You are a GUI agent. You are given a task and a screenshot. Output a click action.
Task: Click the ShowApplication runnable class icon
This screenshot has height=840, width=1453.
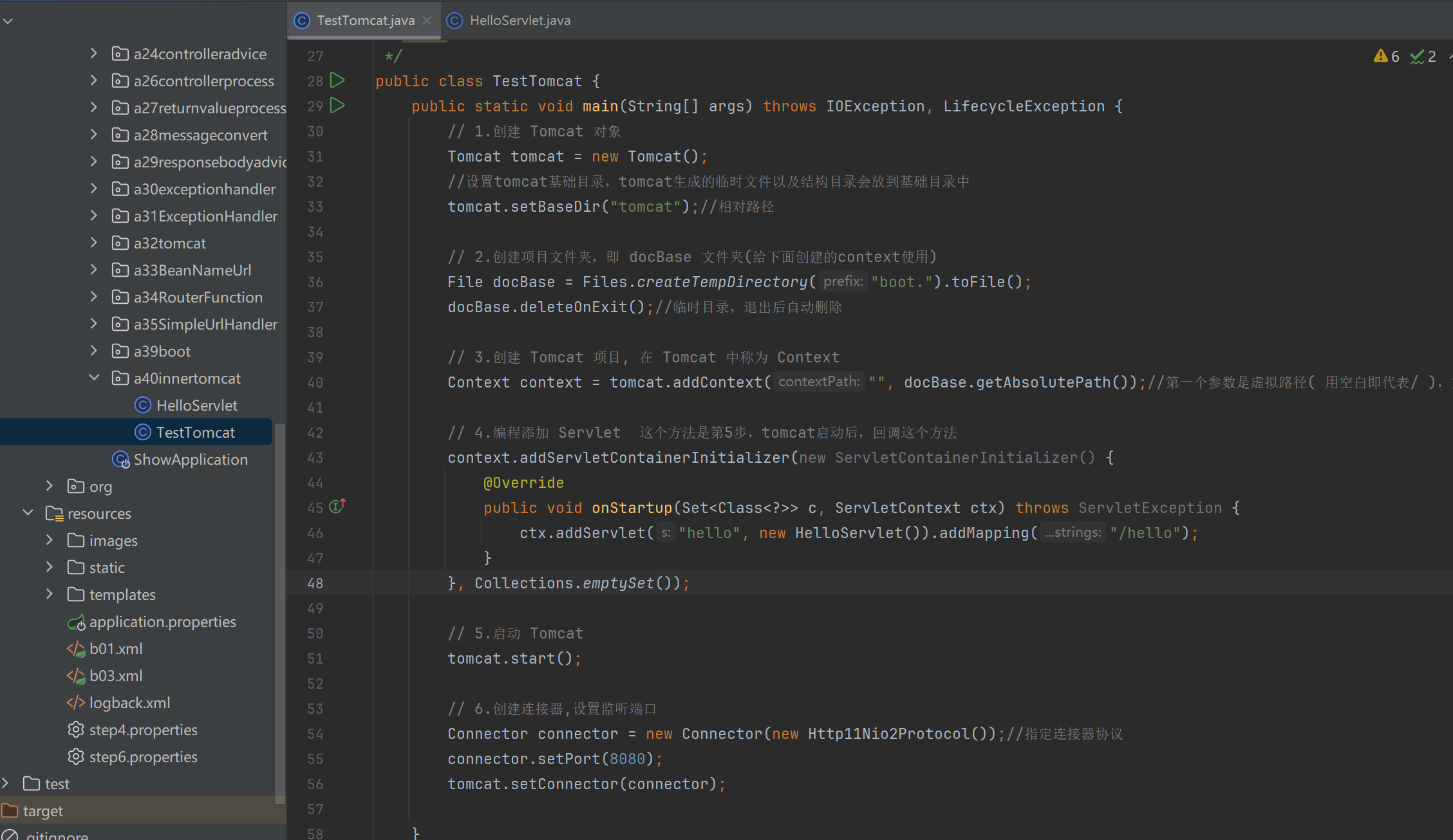coord(121,460)
